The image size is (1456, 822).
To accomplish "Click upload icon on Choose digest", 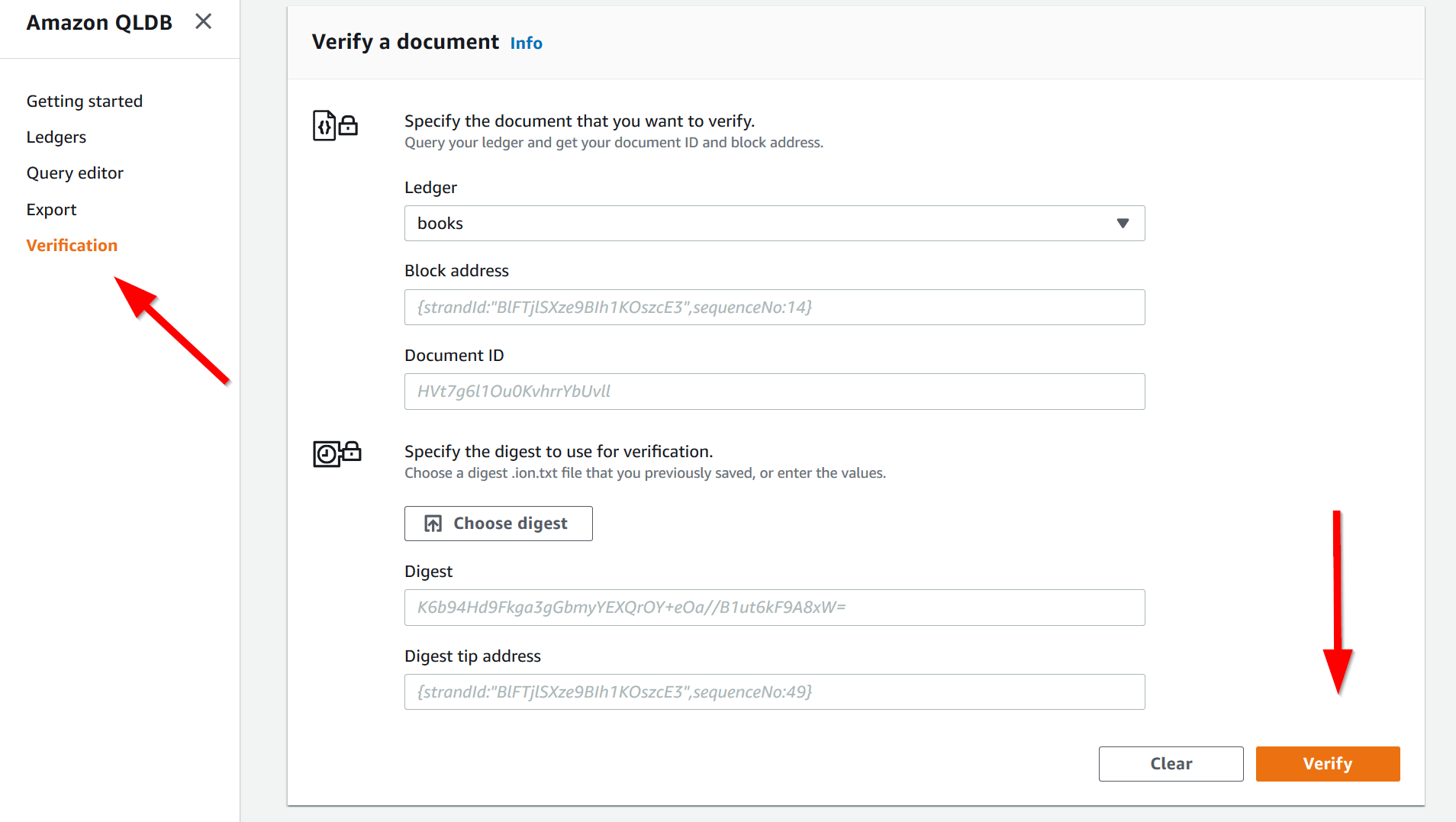I will [433, 524].
